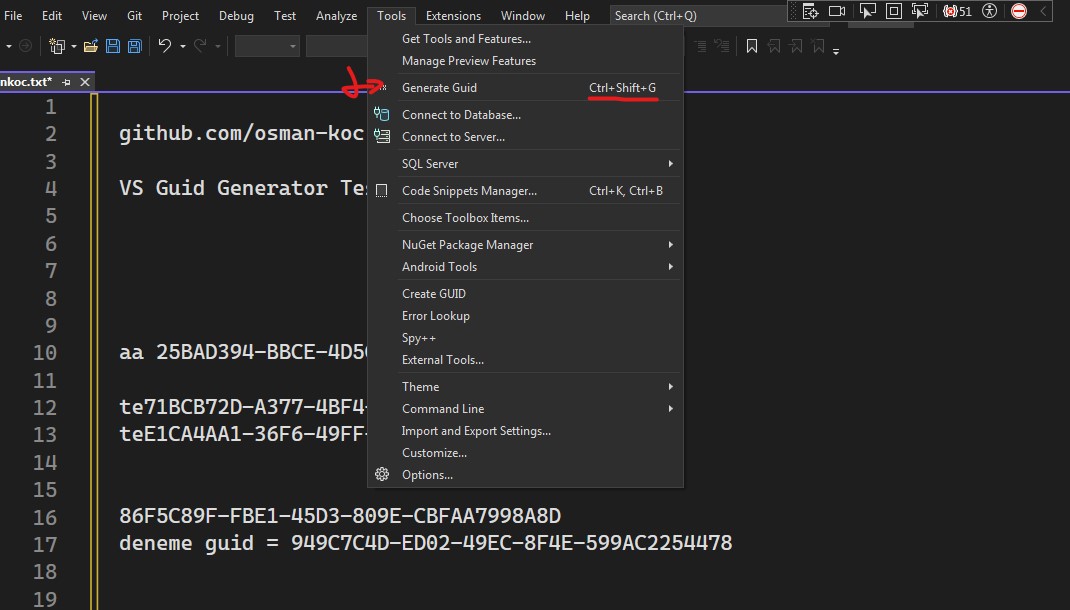Click the Undo arrow icon
1070x610 pixels.
pyautogui.click(x=164, y=46)
